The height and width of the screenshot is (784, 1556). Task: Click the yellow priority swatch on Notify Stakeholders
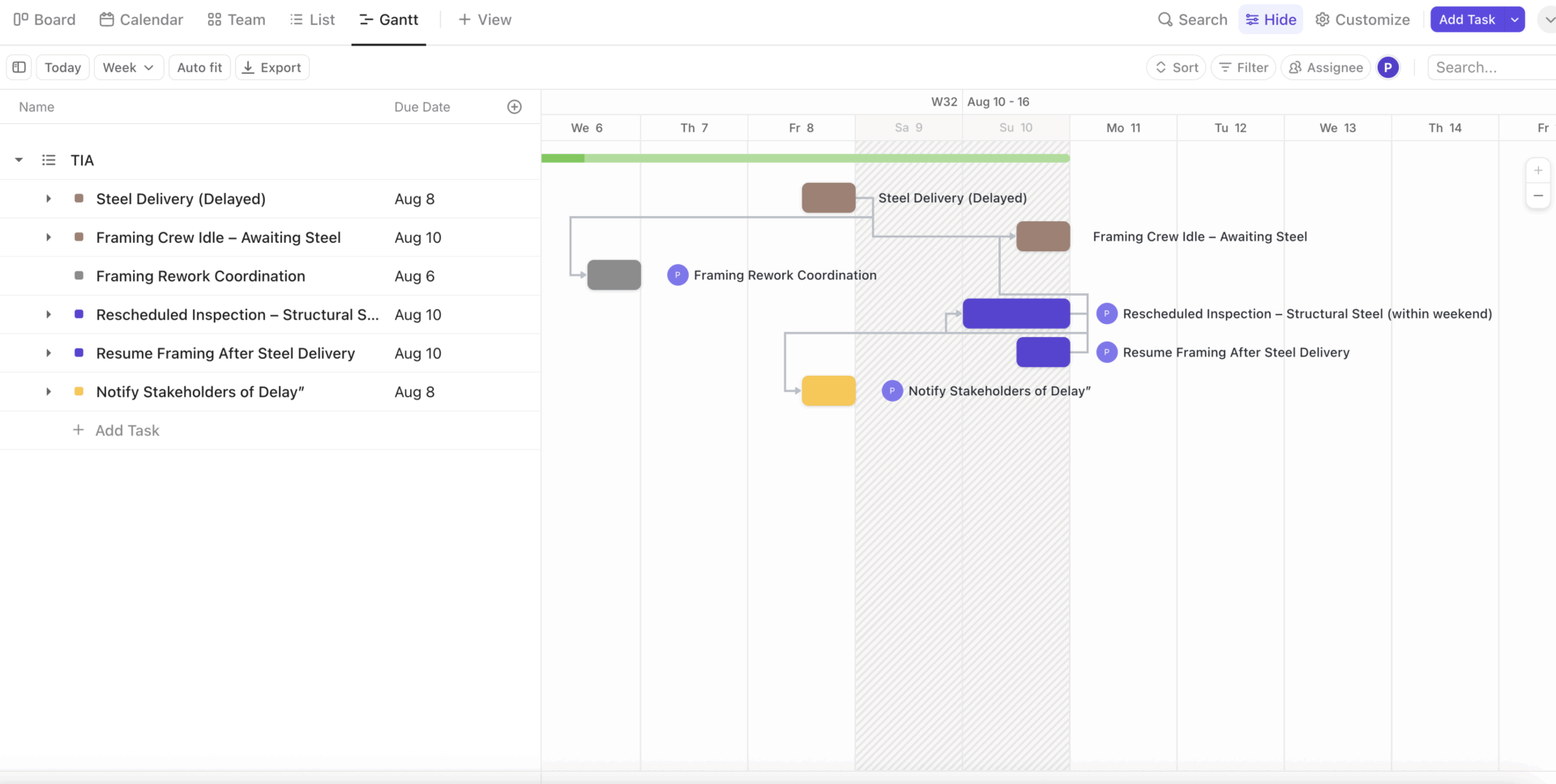pyautogui.click(x=78, y=391)
